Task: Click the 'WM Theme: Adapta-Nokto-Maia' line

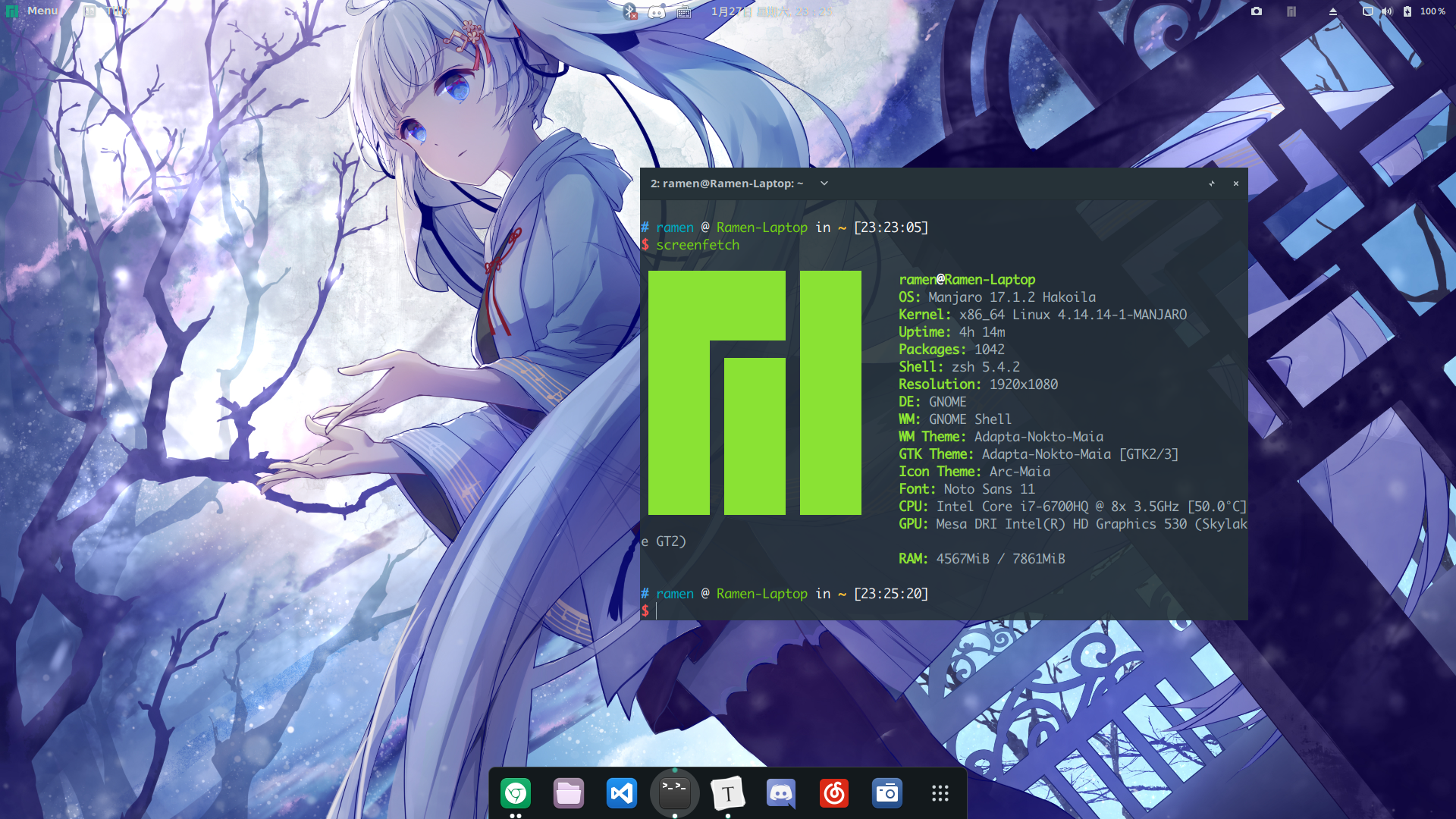Action: (x=1001, y=437)
